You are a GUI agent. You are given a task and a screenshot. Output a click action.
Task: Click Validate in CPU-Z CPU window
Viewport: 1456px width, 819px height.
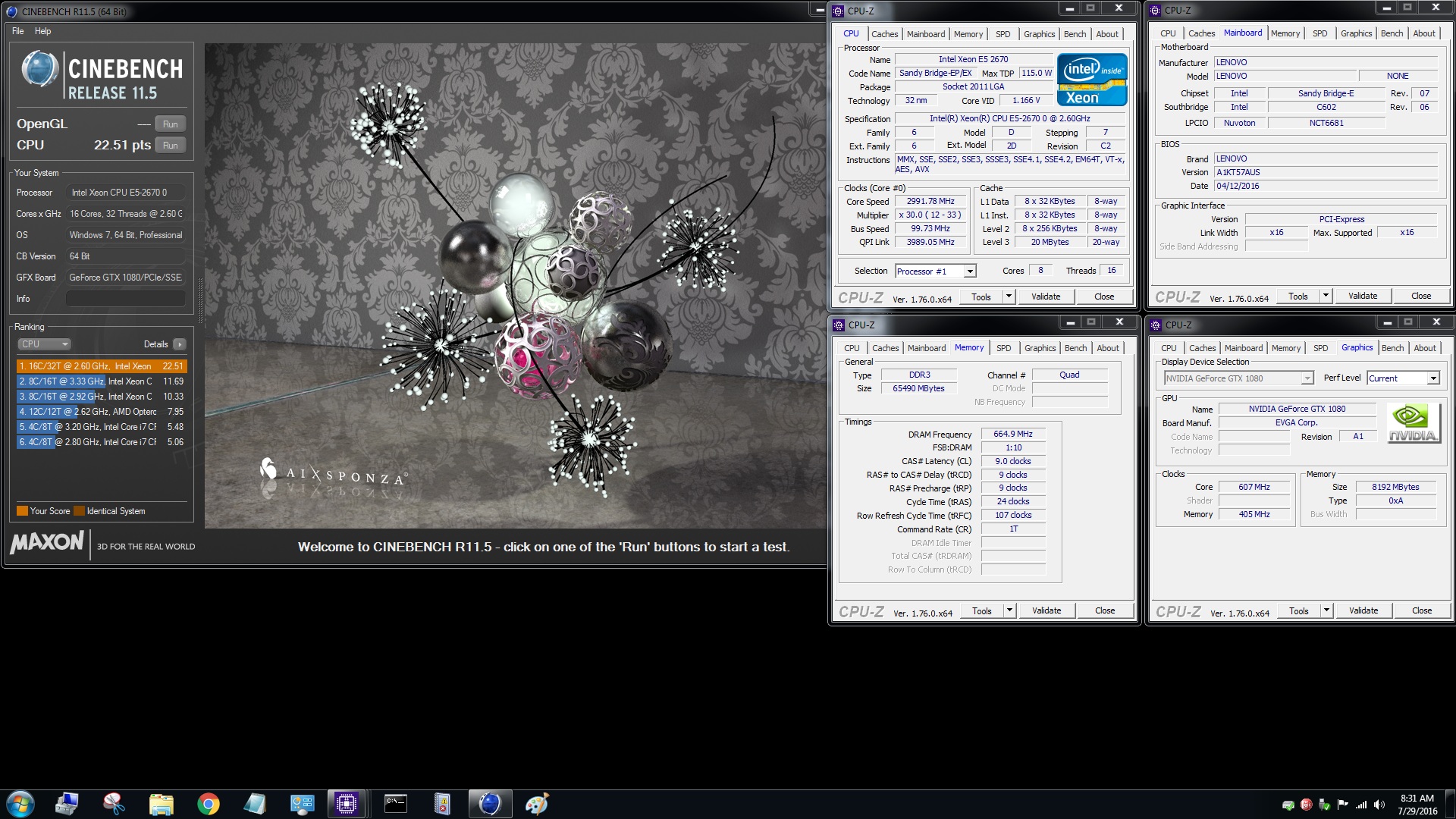pos(1046,297)
